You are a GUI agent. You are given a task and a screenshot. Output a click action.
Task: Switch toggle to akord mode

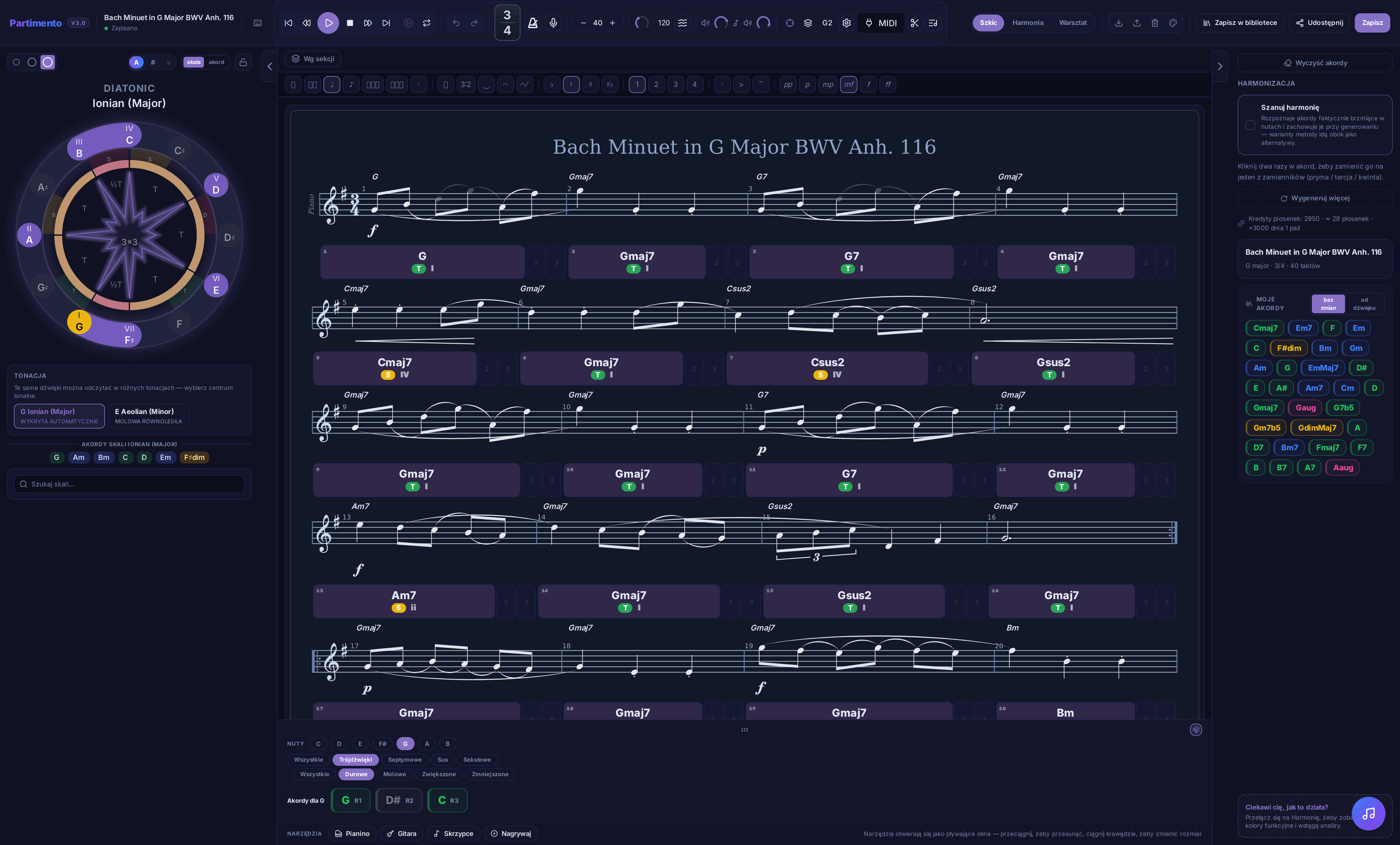tap(216, 62)
